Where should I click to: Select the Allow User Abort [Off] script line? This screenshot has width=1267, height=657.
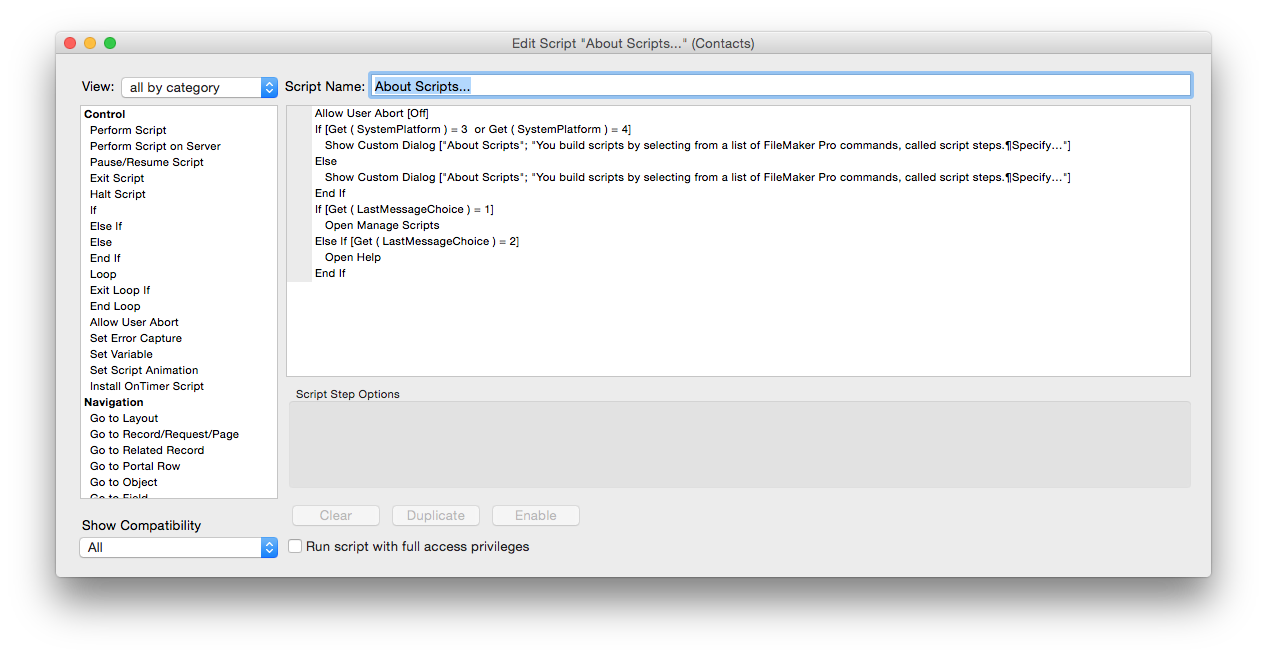pos(371,113)
